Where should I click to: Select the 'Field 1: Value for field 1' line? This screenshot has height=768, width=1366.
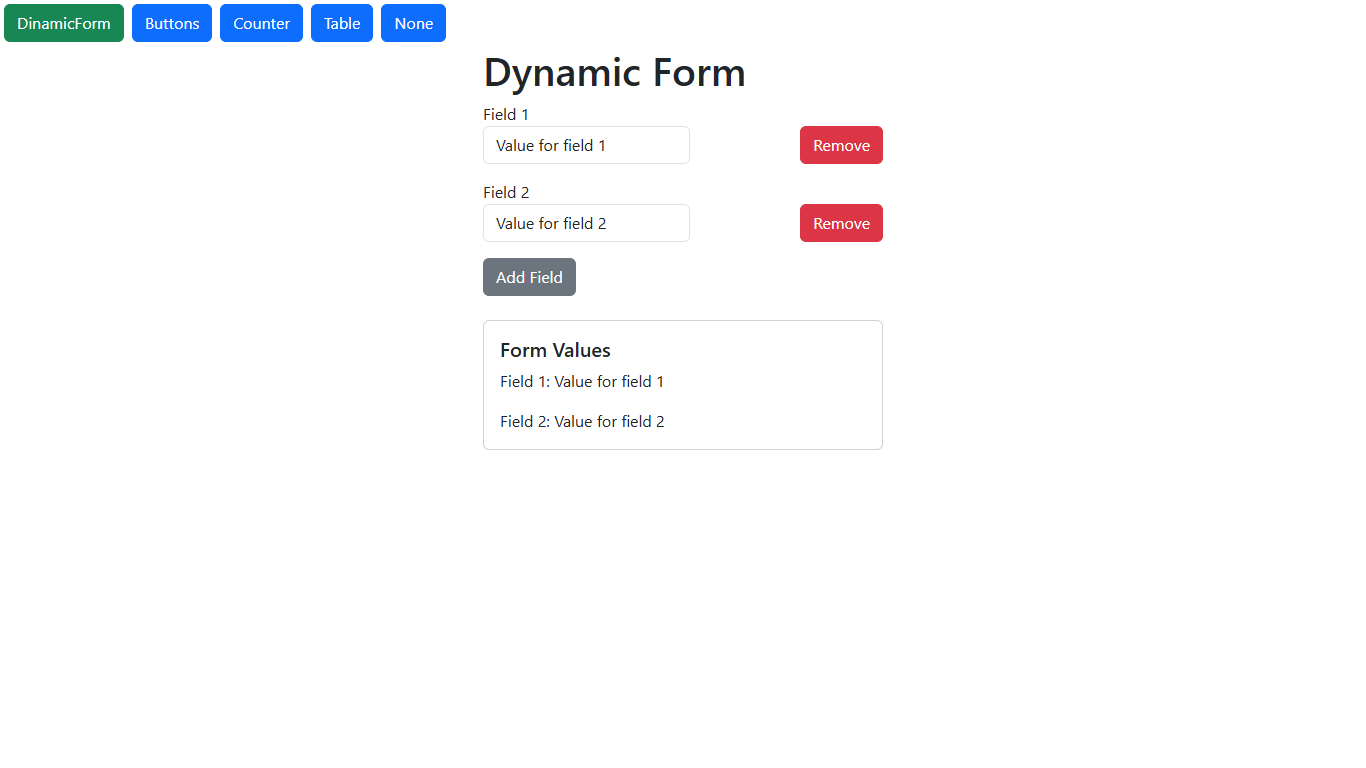click(x=582, y=381)
